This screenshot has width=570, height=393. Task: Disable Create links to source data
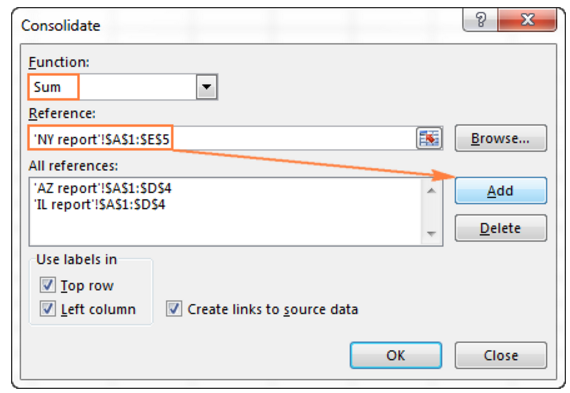[x=174, y=309]
